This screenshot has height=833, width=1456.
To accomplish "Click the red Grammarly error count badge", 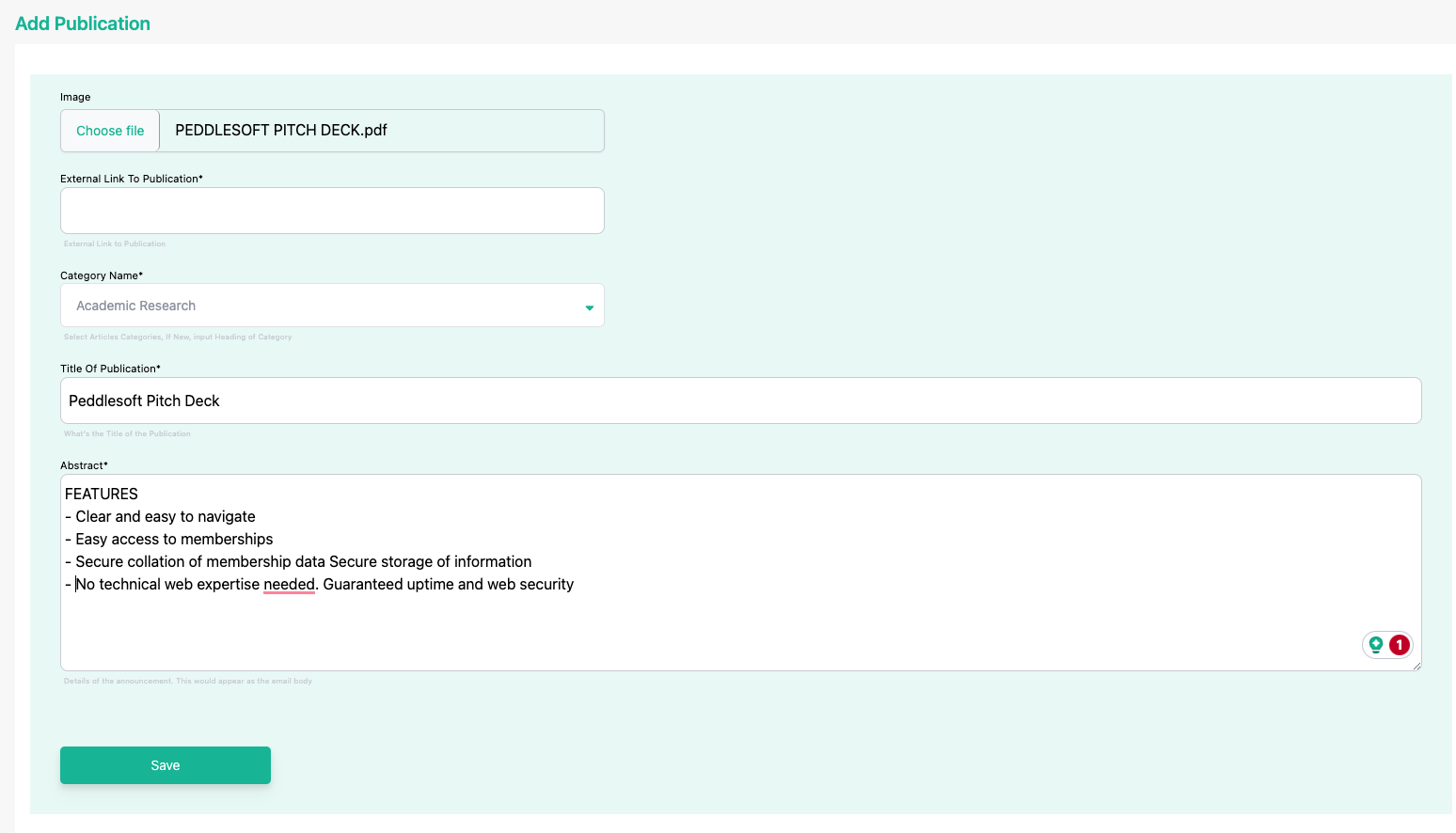I will [1400, 645].
